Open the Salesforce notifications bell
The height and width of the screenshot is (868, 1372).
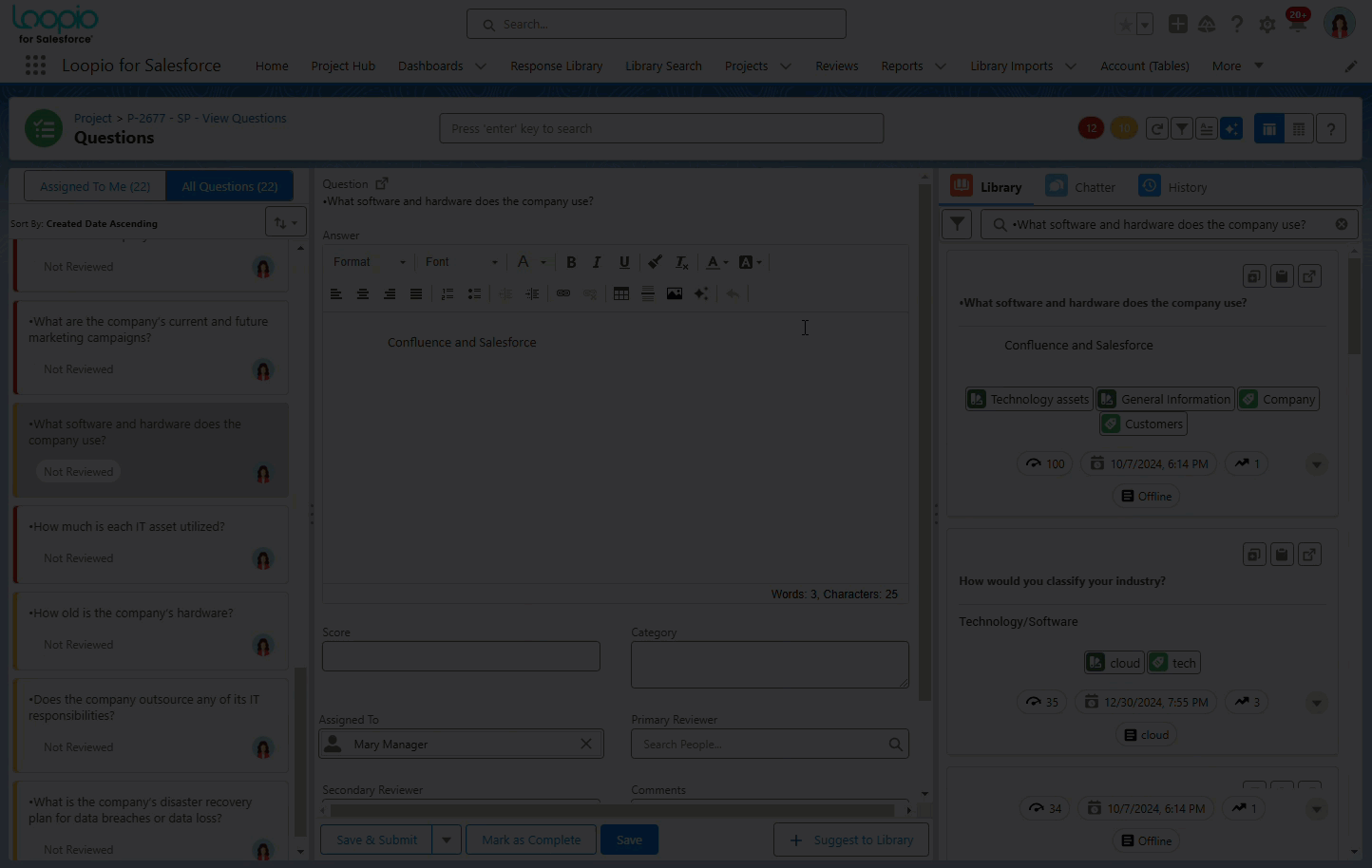1297,25
